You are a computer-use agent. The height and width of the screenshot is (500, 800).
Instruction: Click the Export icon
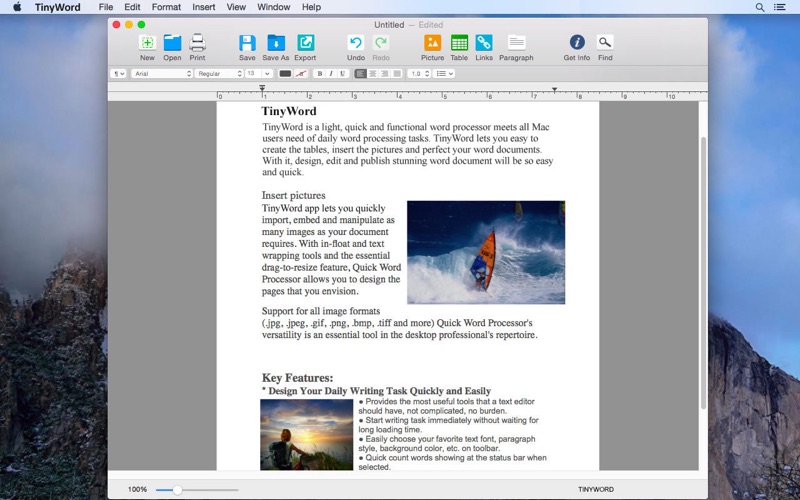[305, 43]
